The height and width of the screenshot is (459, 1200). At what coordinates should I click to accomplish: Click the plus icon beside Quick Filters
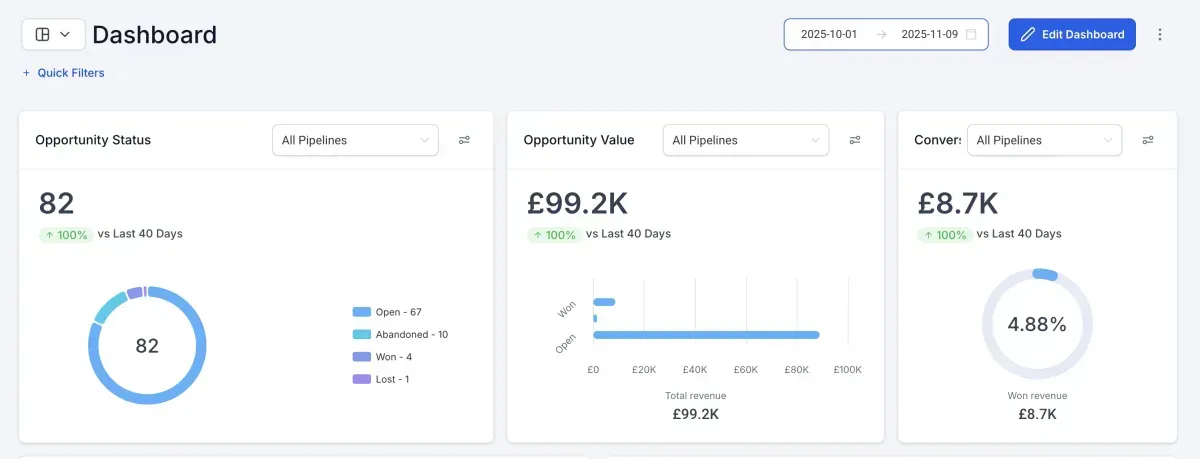26,73
